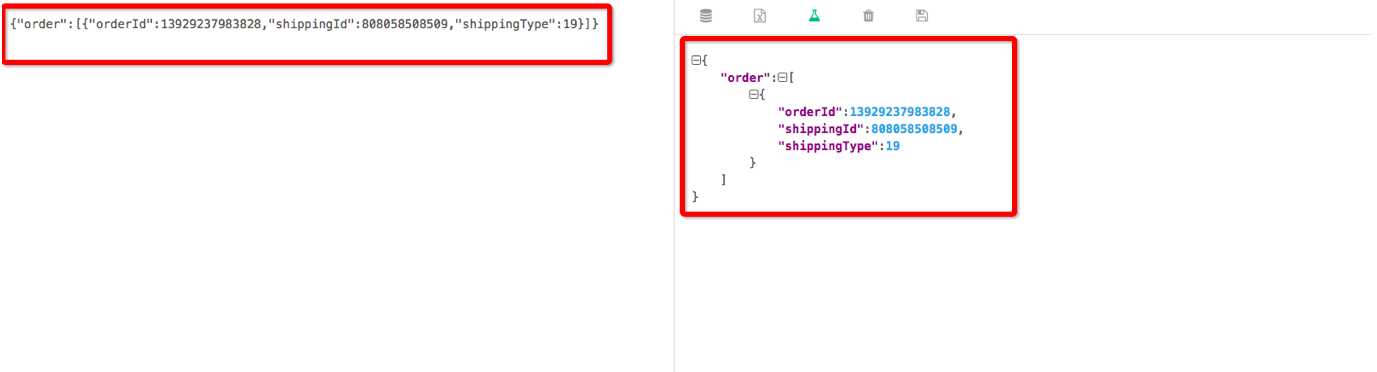Click inside the raw JSON input text

304,23
